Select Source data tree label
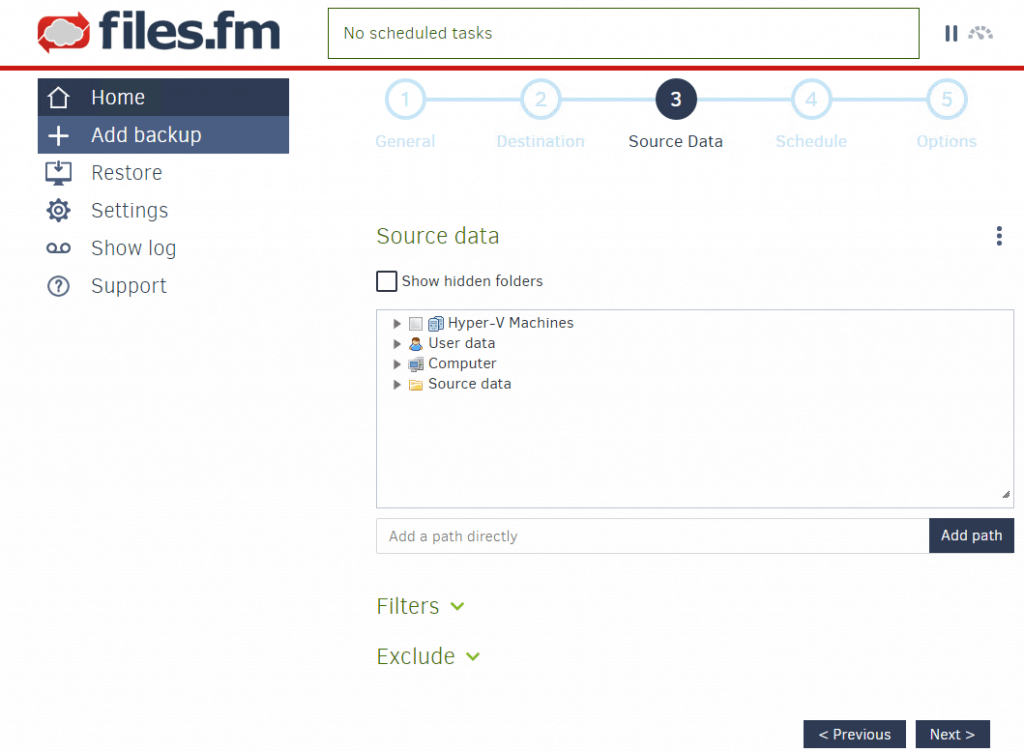Viewport: 1024px width, 753px height. click(x=470, y=384)
